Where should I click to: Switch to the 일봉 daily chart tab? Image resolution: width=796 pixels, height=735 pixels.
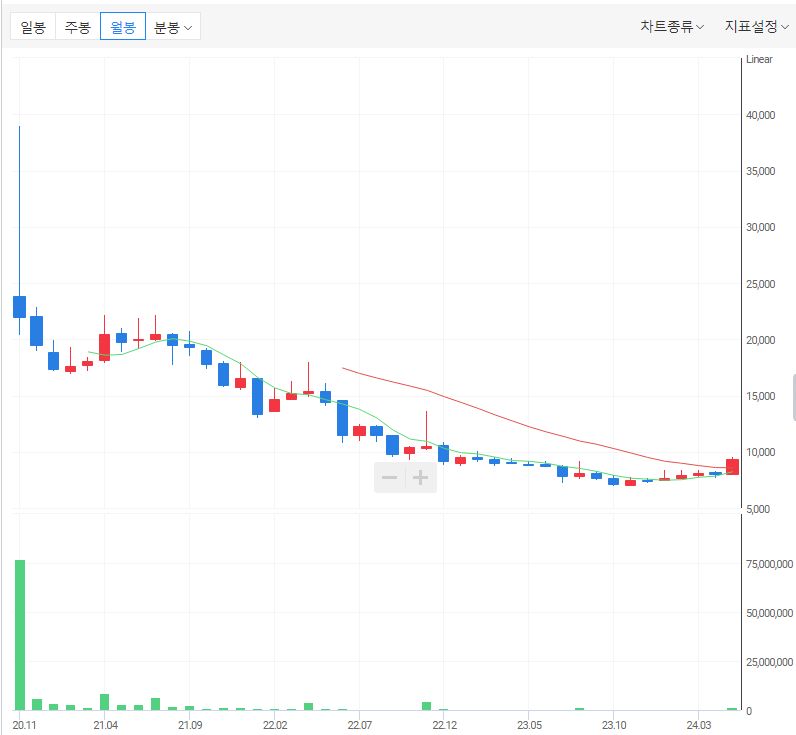point(33,26)
